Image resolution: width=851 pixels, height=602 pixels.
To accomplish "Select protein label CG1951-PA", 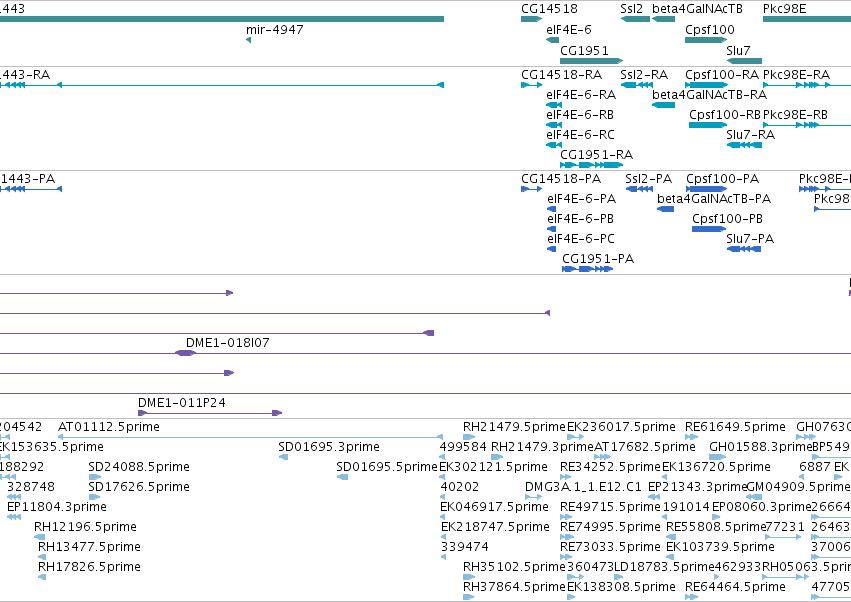I will (598, 259).
